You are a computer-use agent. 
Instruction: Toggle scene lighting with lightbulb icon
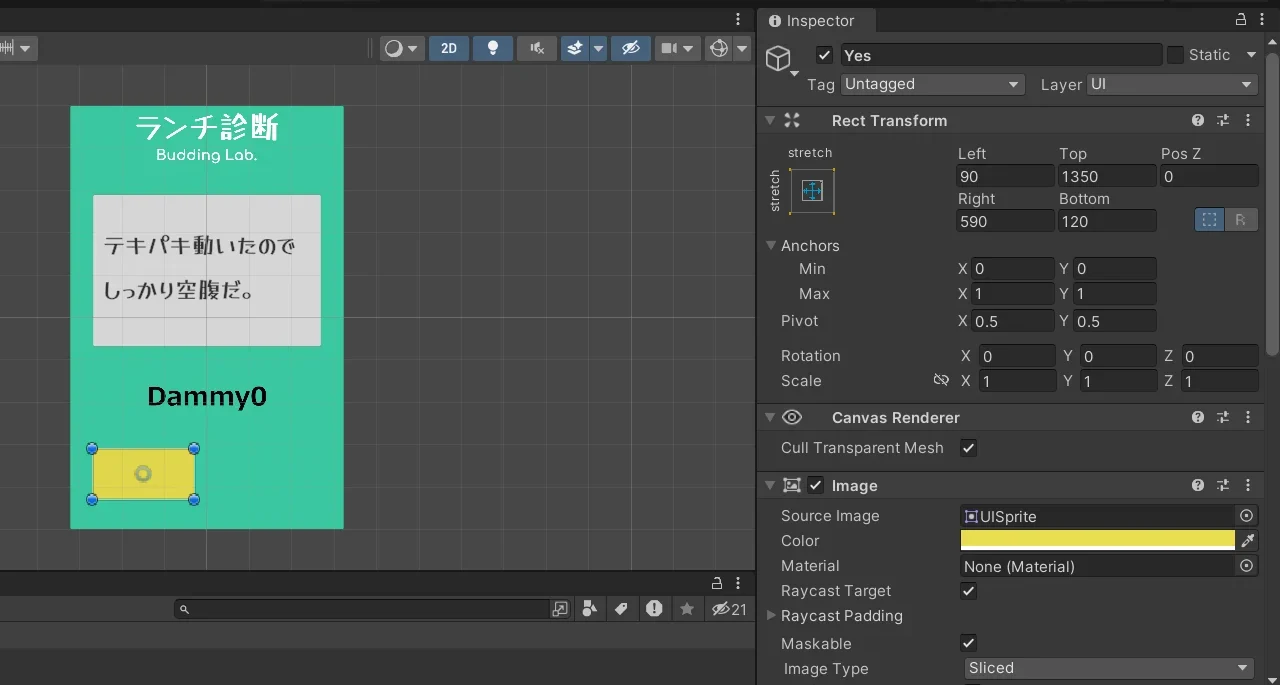(493, 48)
